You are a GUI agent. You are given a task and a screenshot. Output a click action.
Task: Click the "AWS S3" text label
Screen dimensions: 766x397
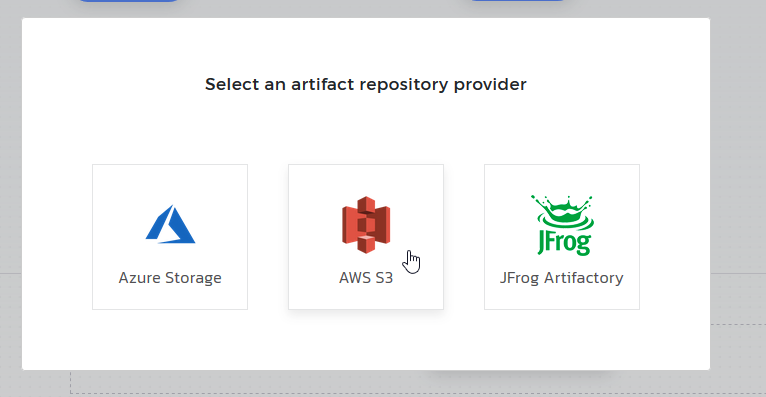[x=366, y=278]
